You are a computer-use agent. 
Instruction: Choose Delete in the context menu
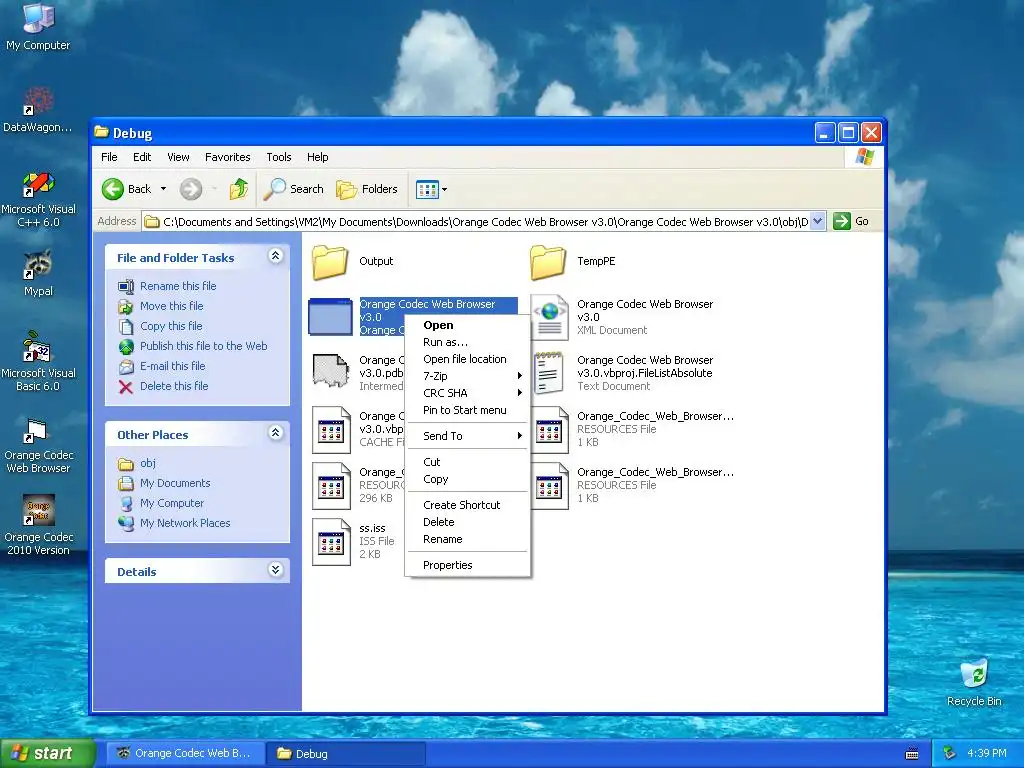click(x=468, y=522)
